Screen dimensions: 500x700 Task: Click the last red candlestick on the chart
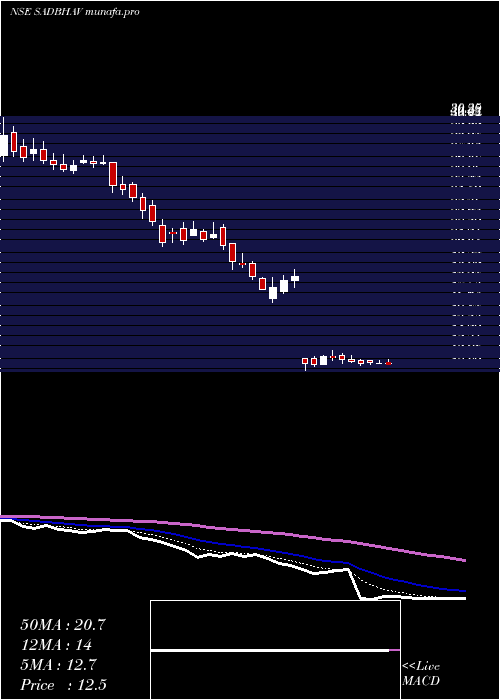[x=388, y=363]
